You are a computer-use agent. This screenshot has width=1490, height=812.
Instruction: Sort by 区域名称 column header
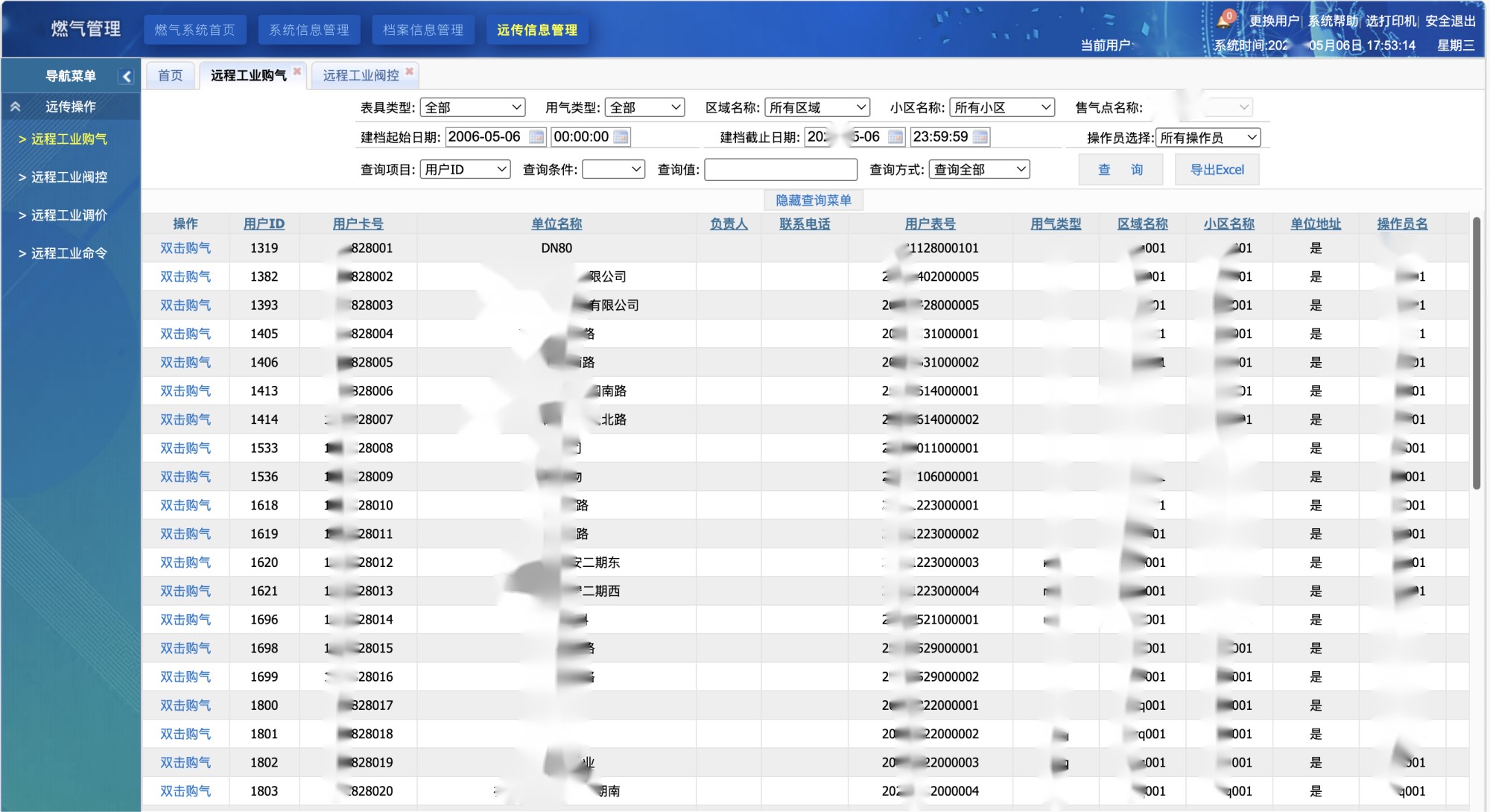click(x=1143, y=223)
